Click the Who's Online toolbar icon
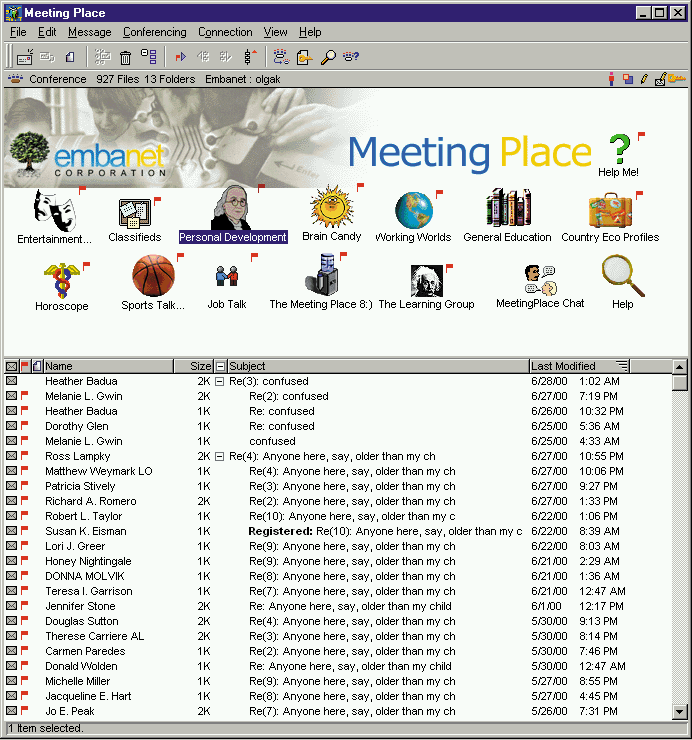 (x=281, y=57)
